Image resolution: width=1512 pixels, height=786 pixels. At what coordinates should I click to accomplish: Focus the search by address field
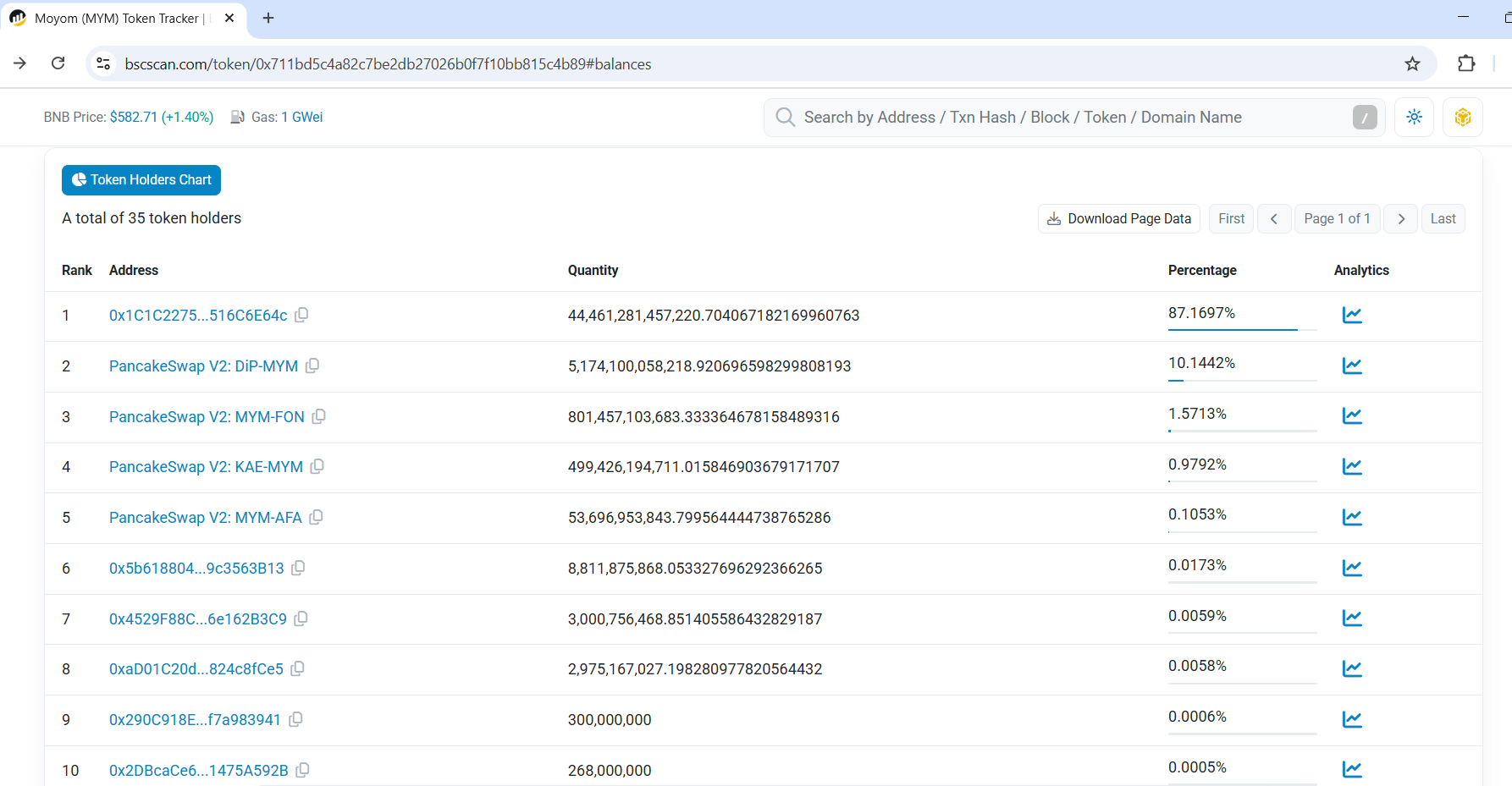(x=1073, y=118)
